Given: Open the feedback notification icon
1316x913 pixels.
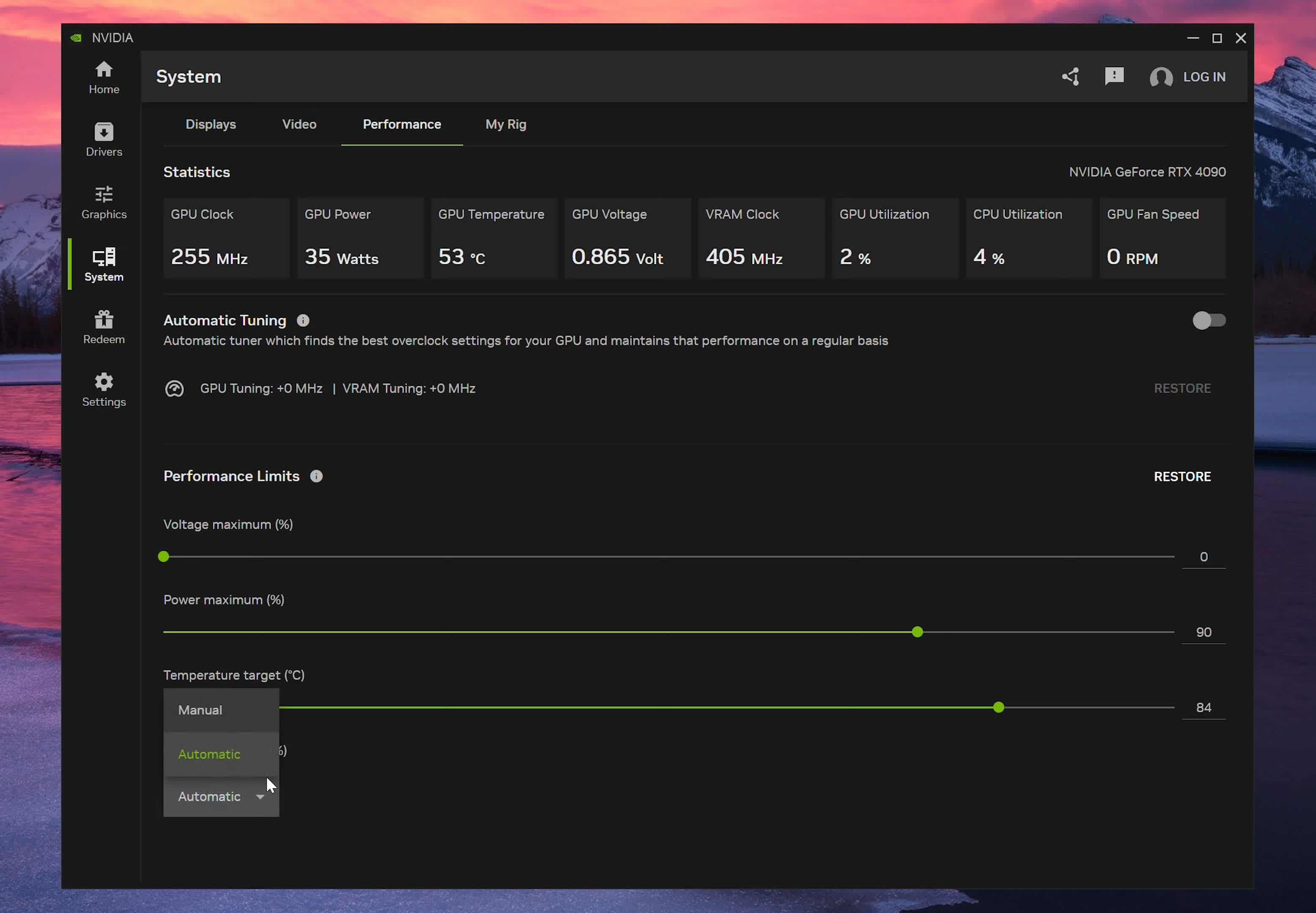Looking at the screenshot, I should [x=1114, y=76].
